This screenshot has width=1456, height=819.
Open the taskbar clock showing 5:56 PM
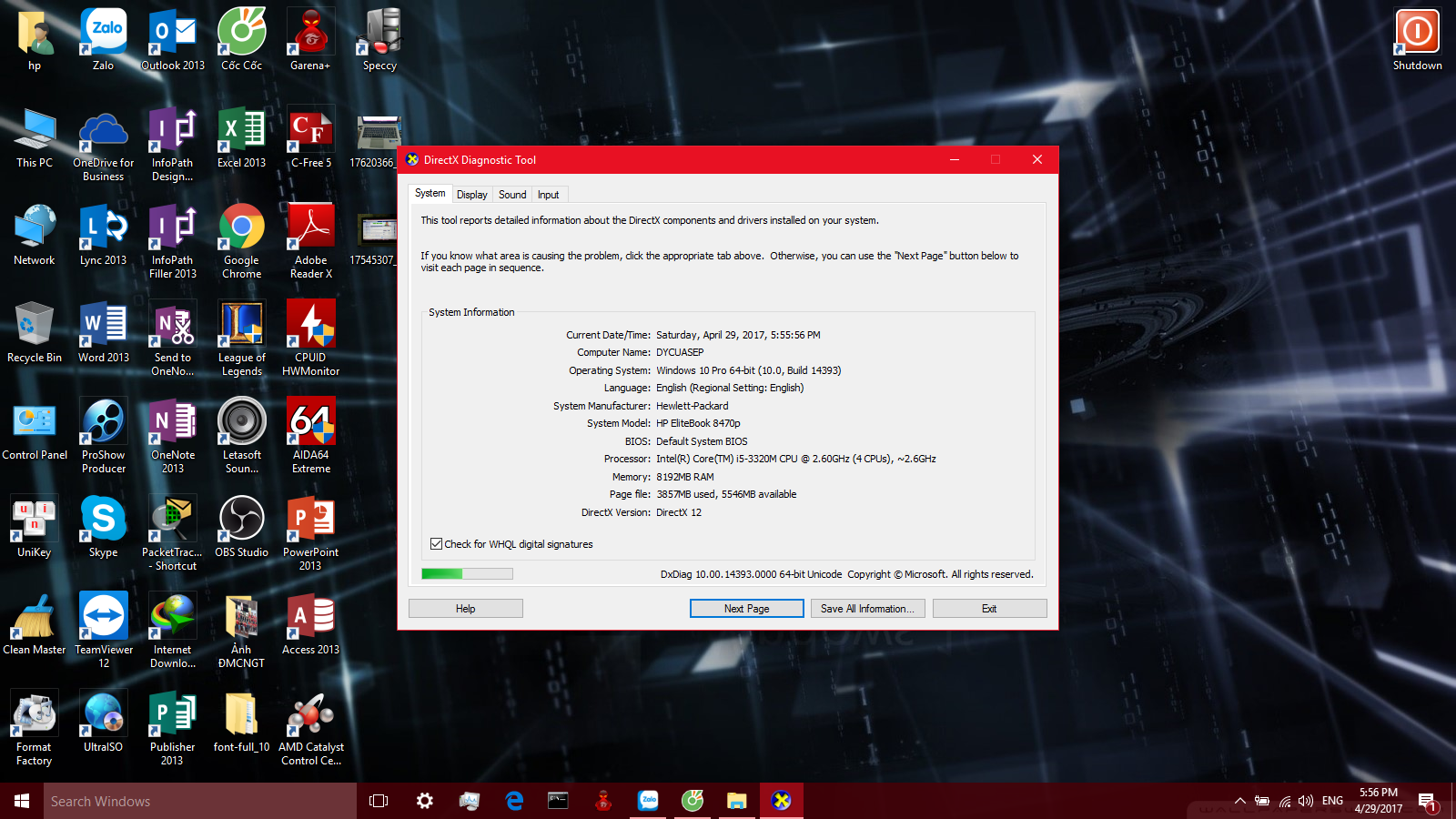point(1378,801)
